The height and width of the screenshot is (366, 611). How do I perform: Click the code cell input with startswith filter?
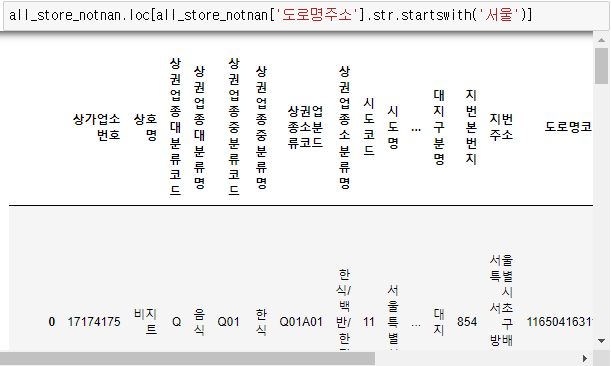coord(306,15)
